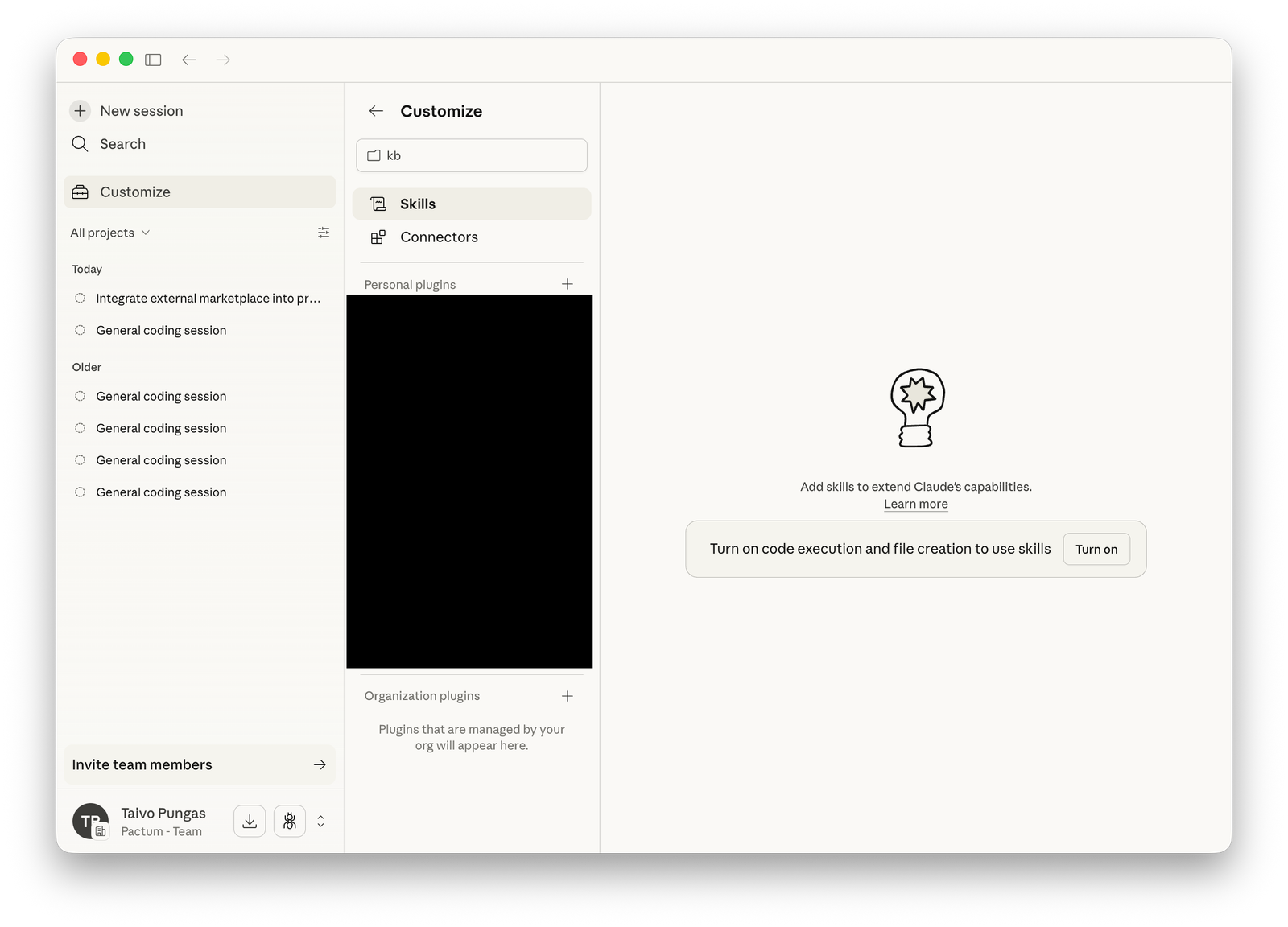
Task: Click the Connectors icon
Action: (x=378, y=237)
